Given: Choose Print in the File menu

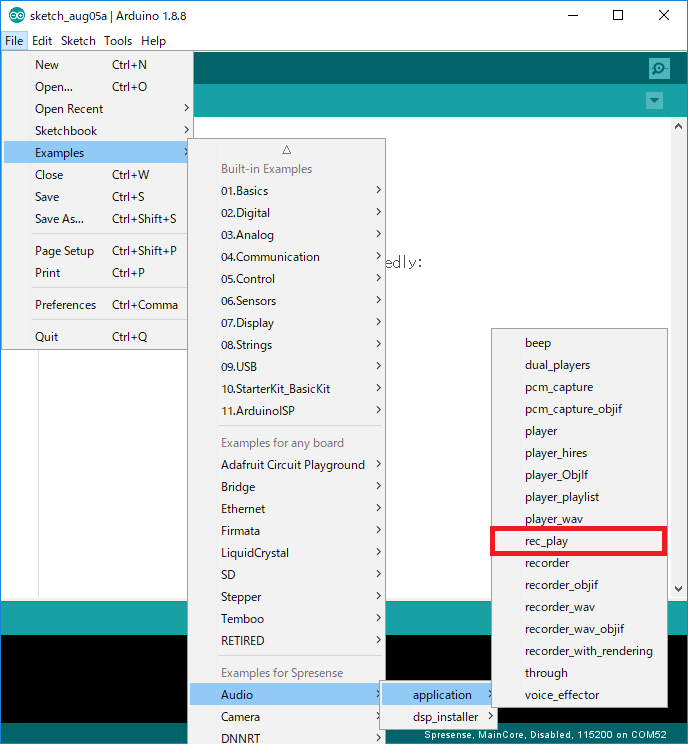Looking at the screenshot, I should pos(96,273).
